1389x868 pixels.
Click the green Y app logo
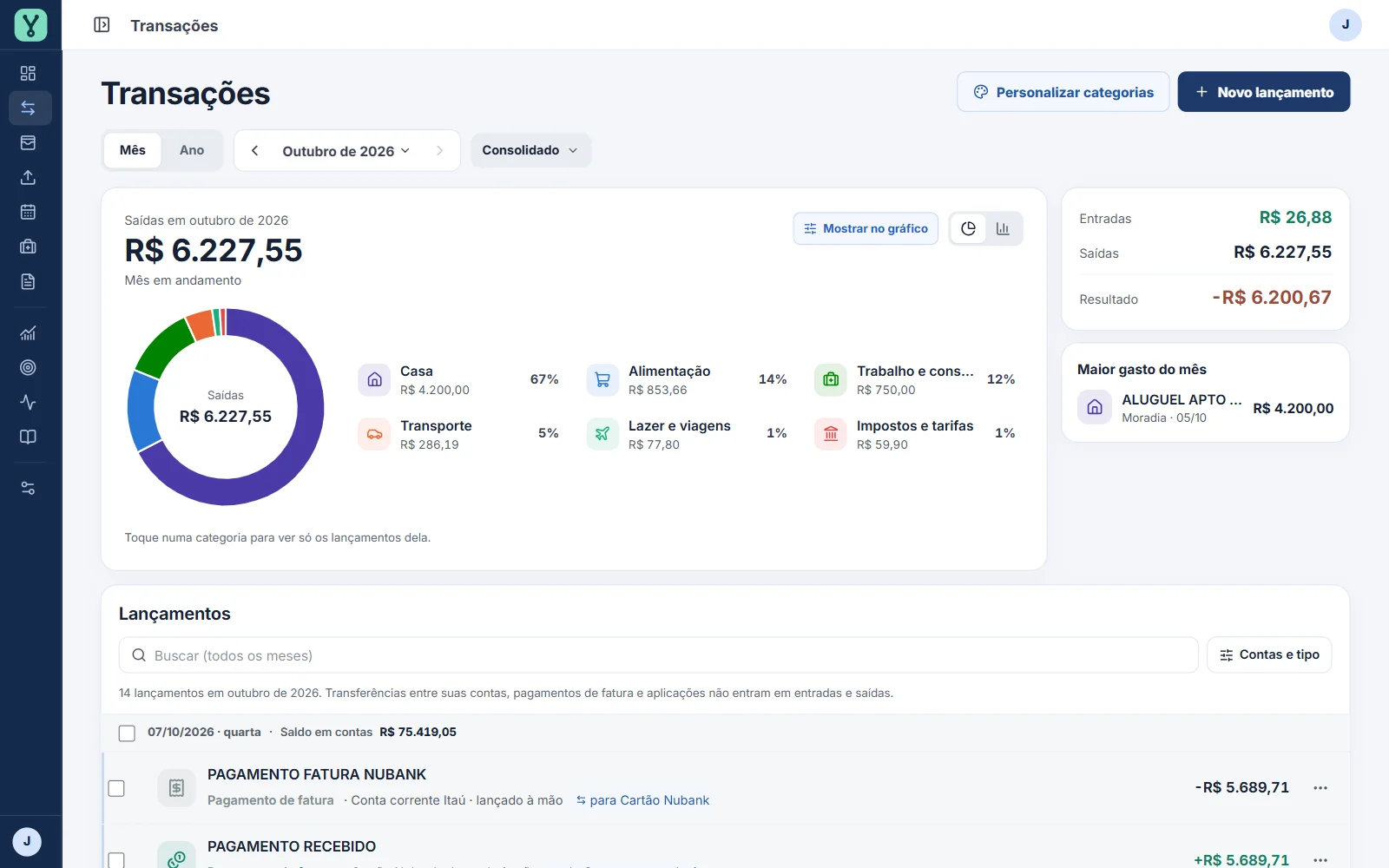pyautogui.click(x=30, y=25)
